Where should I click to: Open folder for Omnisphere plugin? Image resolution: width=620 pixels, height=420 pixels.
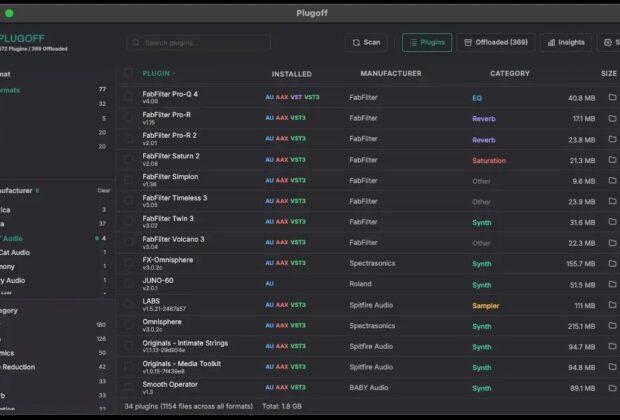pyautogui.click(x=612, y=326)
